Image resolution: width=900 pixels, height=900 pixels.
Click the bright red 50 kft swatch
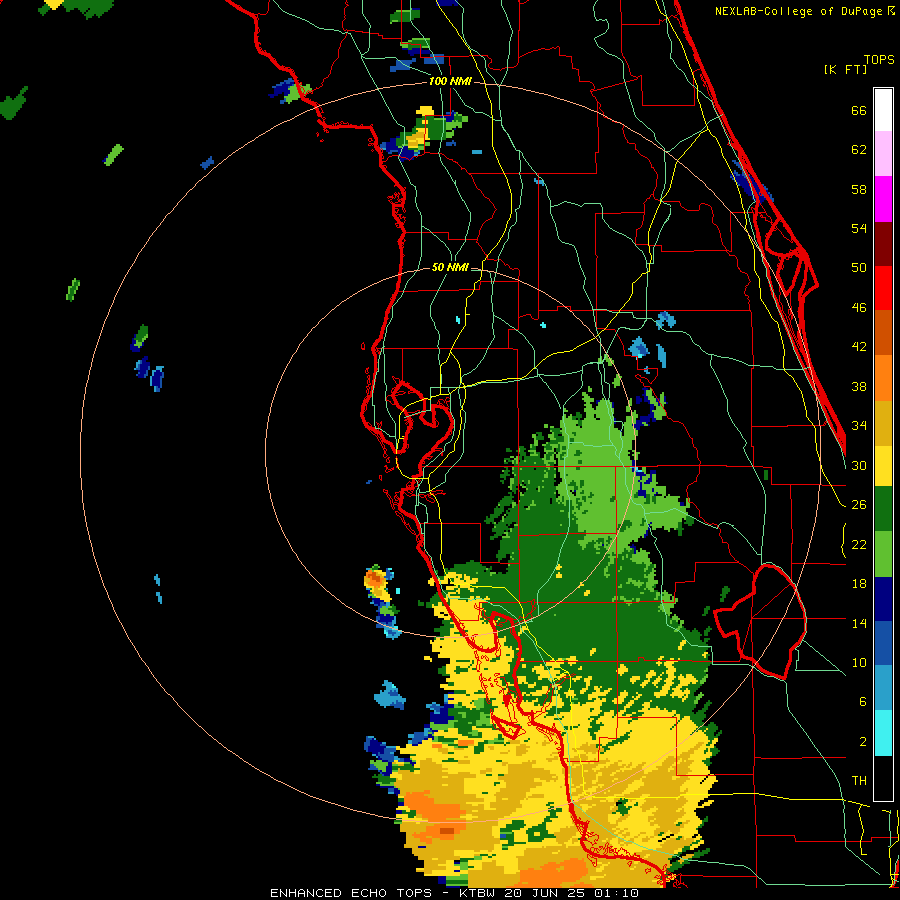[883, 288]
